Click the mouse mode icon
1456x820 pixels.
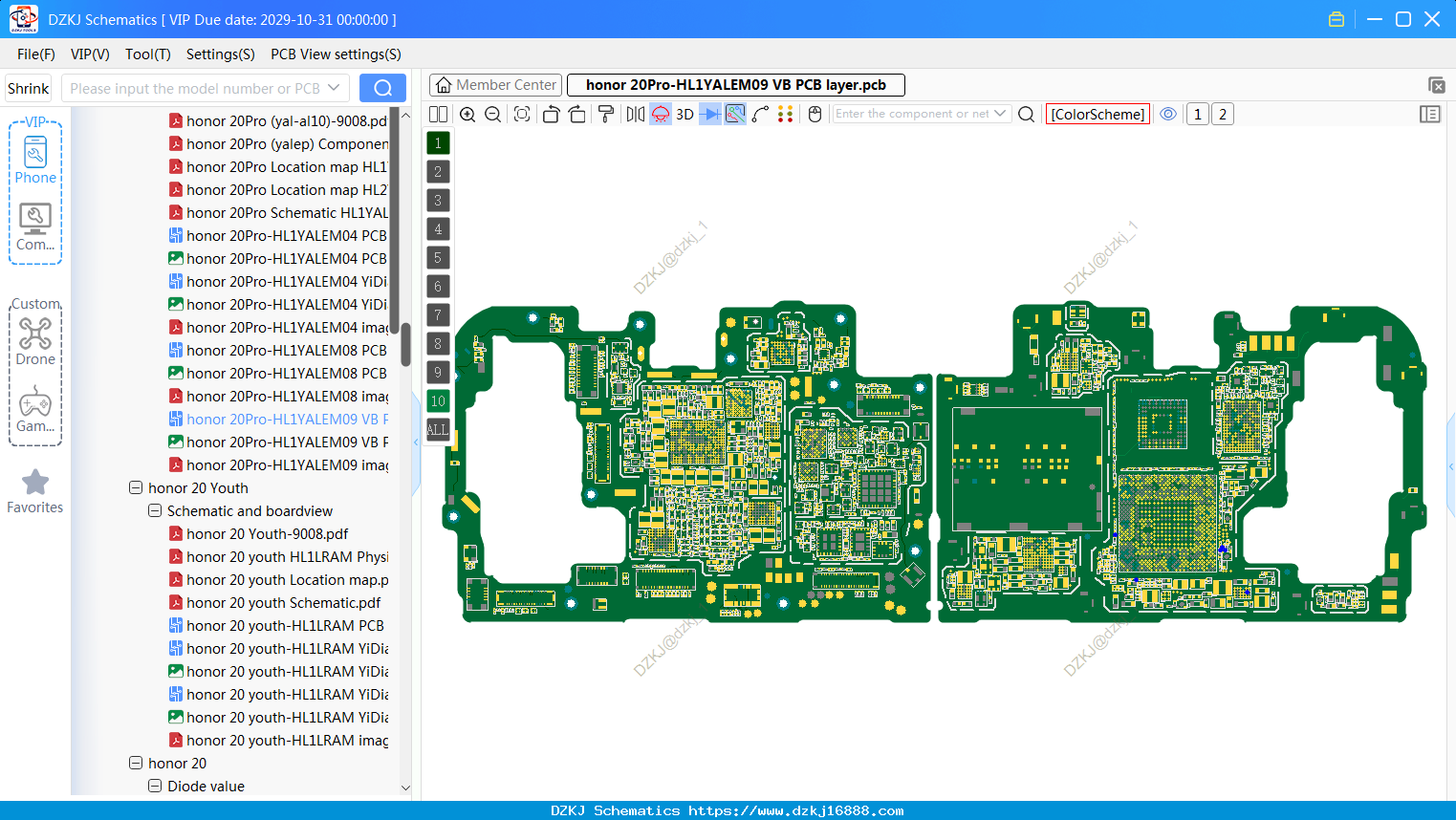(x=815, y=115)
